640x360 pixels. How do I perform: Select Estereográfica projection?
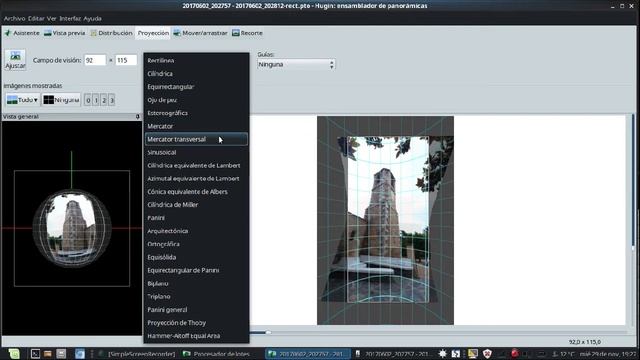pyautogui.click(x=196, y=113)
